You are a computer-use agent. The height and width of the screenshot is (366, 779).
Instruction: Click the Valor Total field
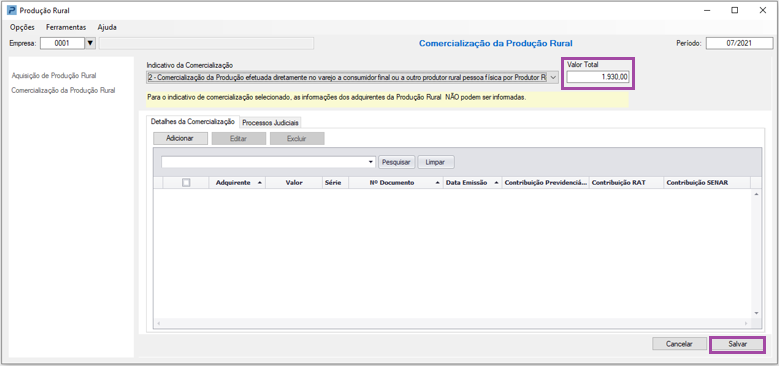point(598,77)
